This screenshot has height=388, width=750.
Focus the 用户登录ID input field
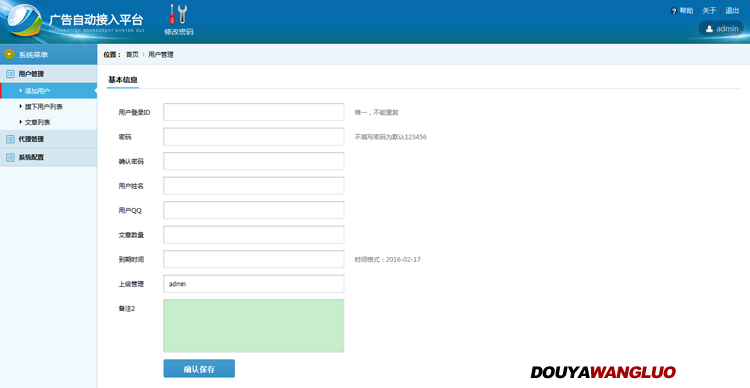[x=254, y=112]
